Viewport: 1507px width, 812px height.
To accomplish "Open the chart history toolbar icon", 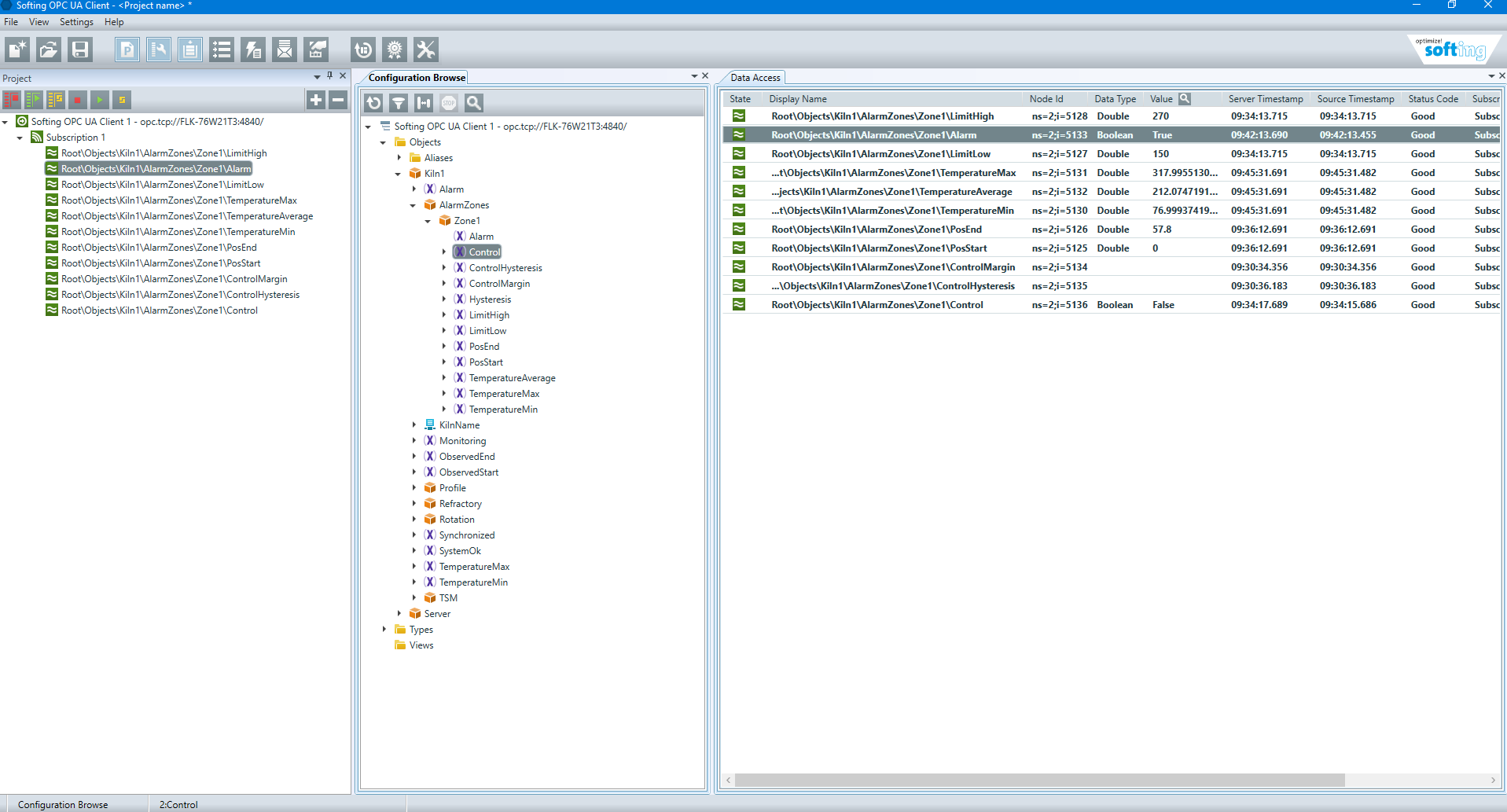I will coord(316,50).
